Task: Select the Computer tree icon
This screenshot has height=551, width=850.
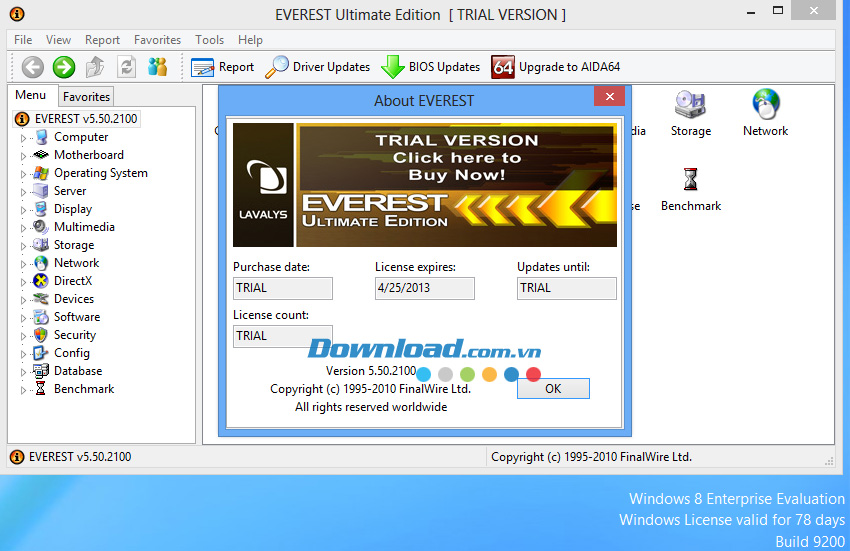Action: 41,137
